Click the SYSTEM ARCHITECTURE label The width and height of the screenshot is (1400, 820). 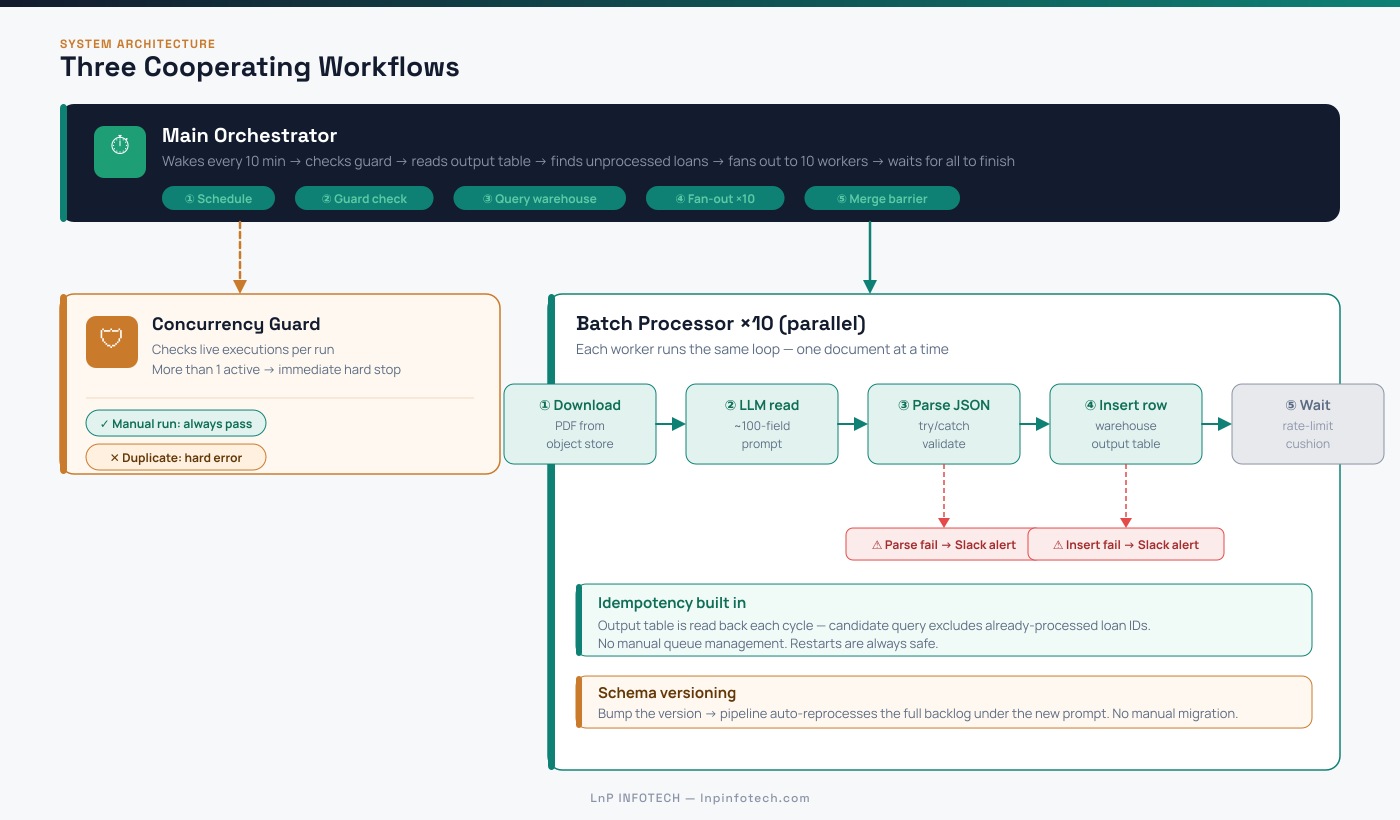click(138, 44)
